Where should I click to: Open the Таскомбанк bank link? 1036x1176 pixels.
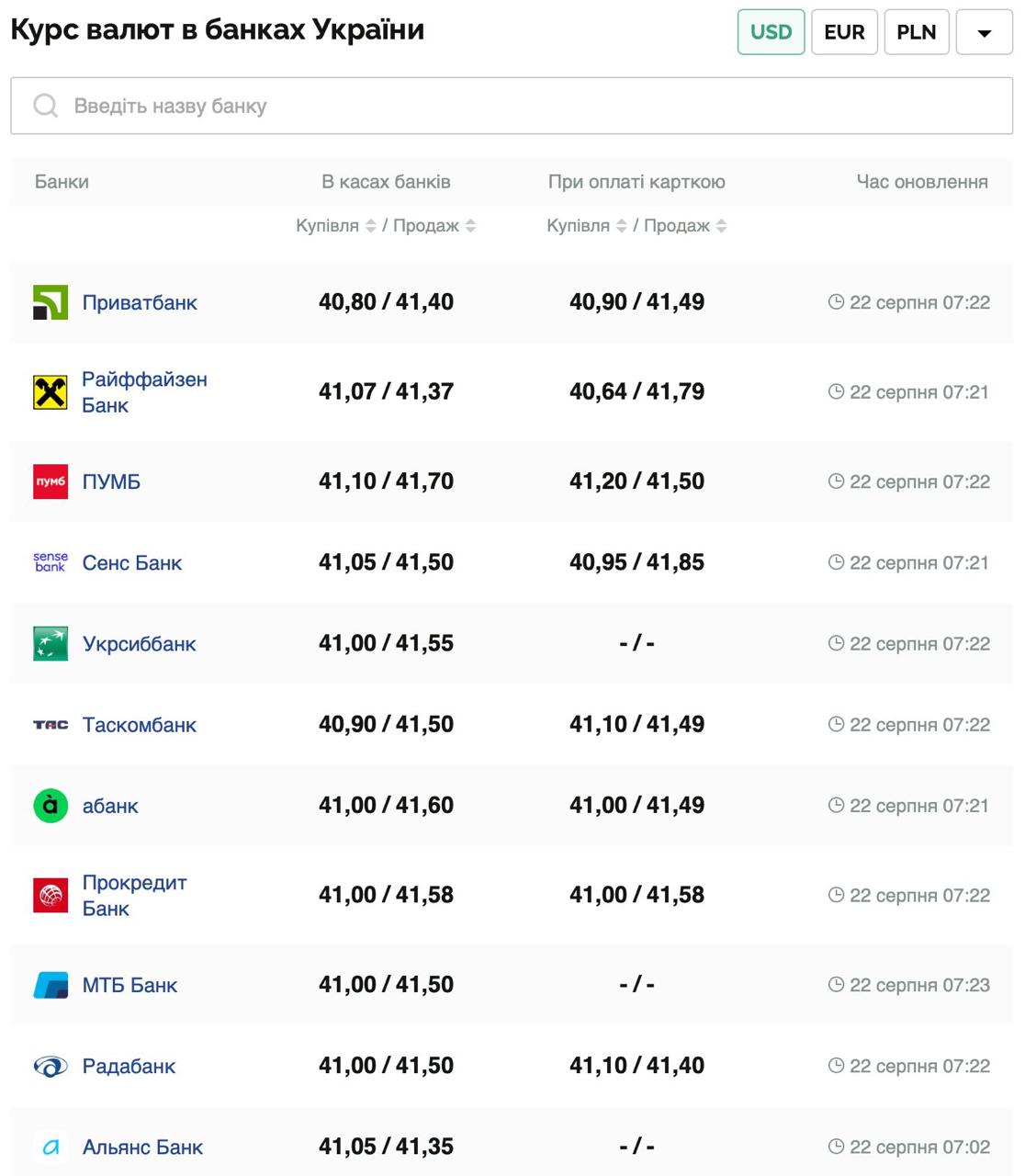[139, 725]
